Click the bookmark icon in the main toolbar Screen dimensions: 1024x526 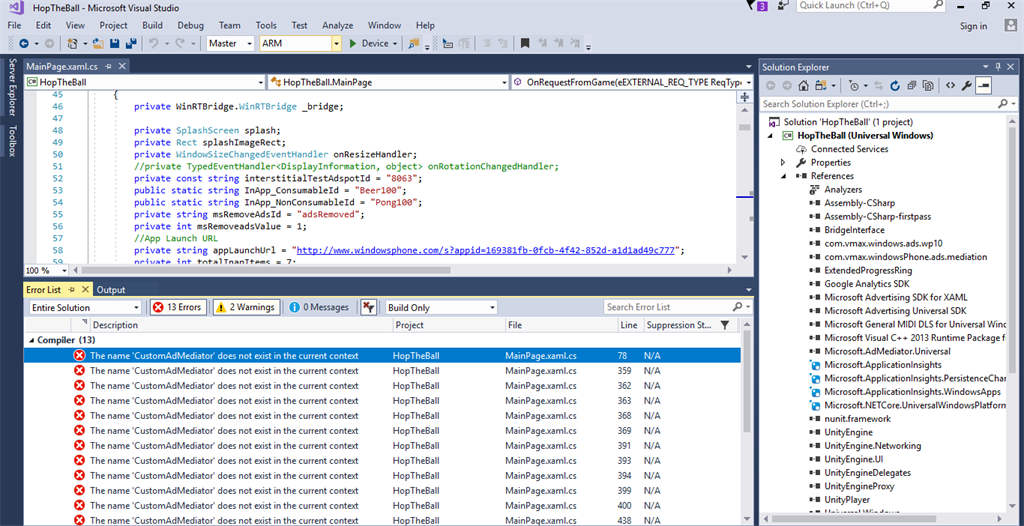click(525, 43)
